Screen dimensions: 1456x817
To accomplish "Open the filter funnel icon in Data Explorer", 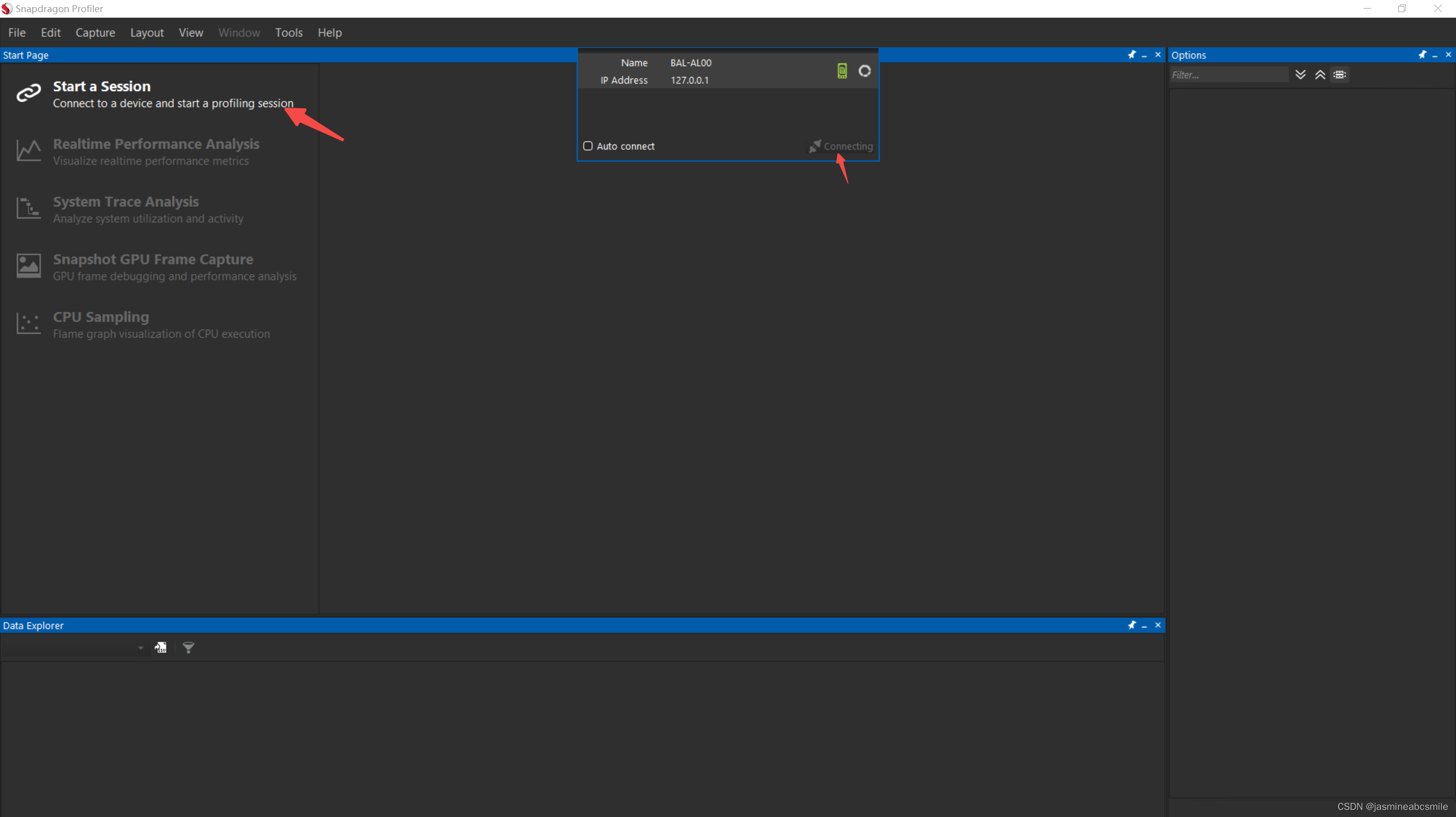I will [x=189, y=648].
